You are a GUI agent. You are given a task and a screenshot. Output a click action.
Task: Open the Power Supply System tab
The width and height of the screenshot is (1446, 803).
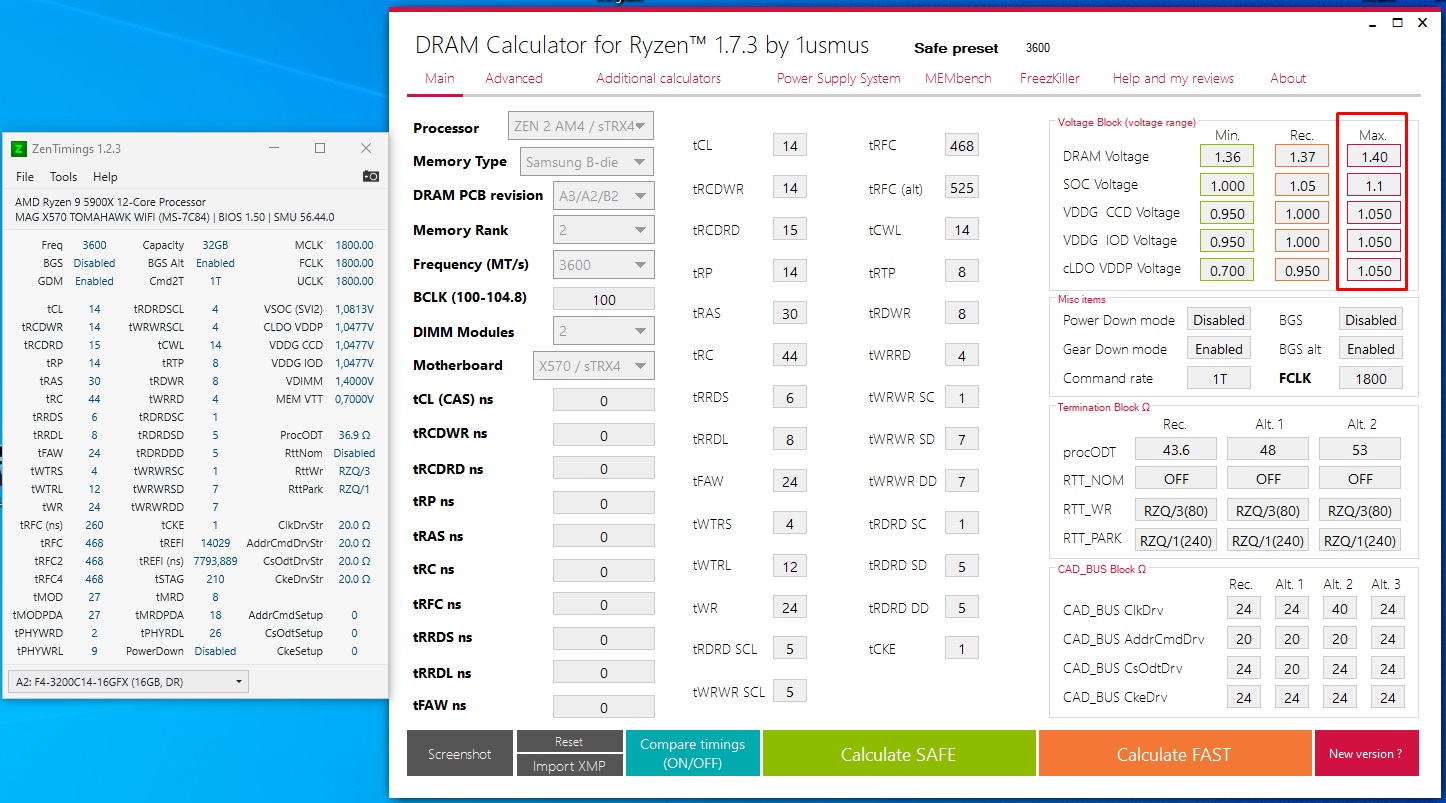839,78
